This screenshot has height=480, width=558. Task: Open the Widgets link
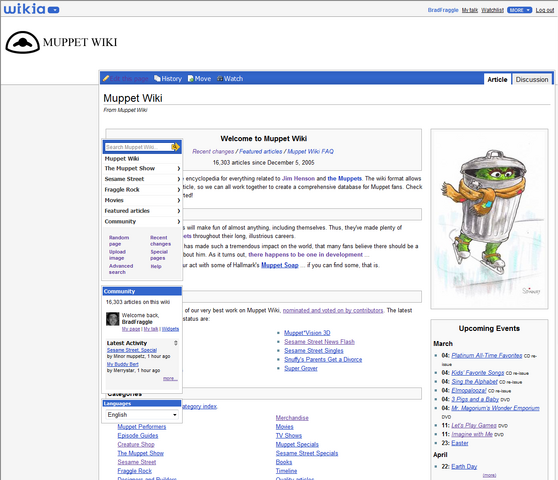click(170, 329)
